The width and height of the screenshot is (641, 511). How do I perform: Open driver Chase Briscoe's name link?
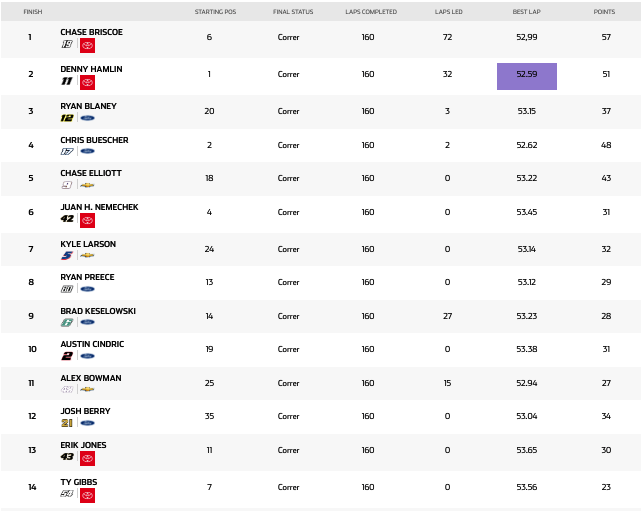[89, 32]
